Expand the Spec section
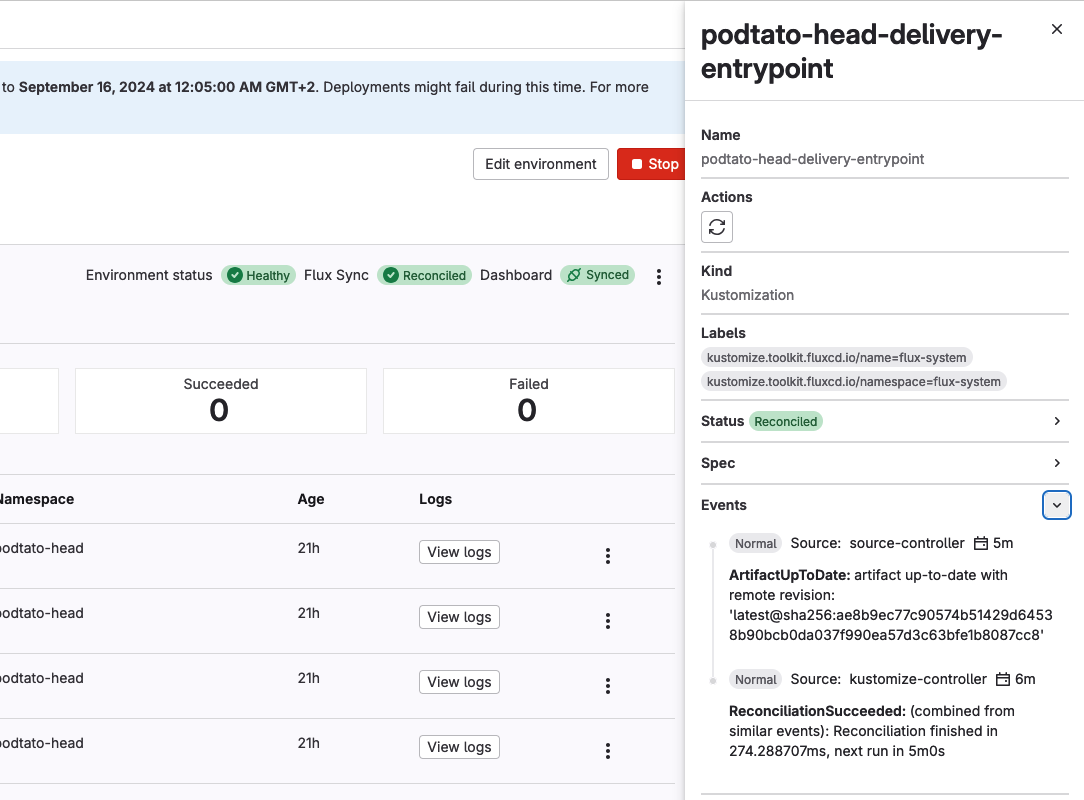This screenshot has width=1084, height=800. tap(1057, 463)
